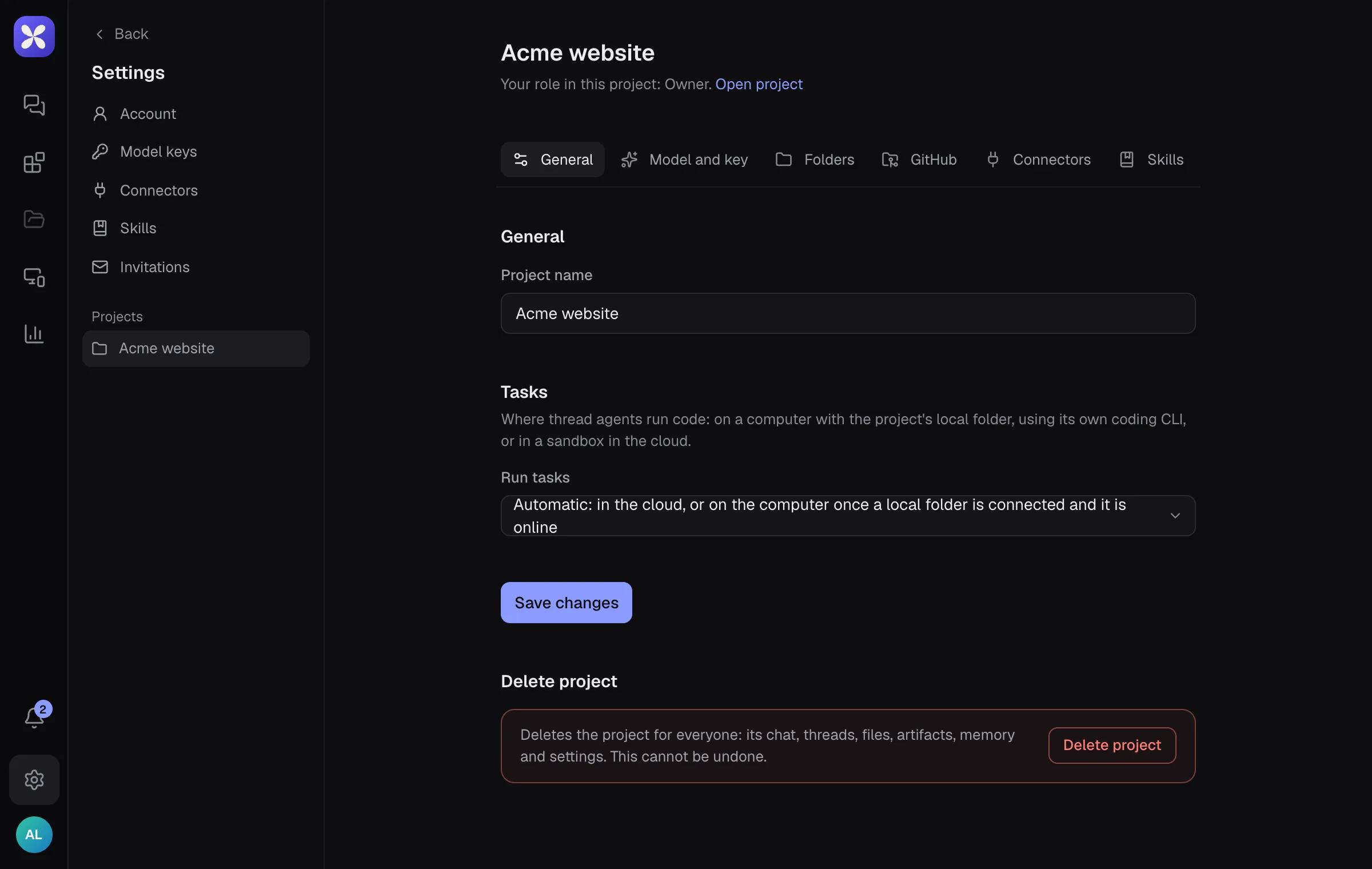1372x869 pixels.
Task: Open the AL user avatar
Action: pyautogui.click(x=34, y=835)
